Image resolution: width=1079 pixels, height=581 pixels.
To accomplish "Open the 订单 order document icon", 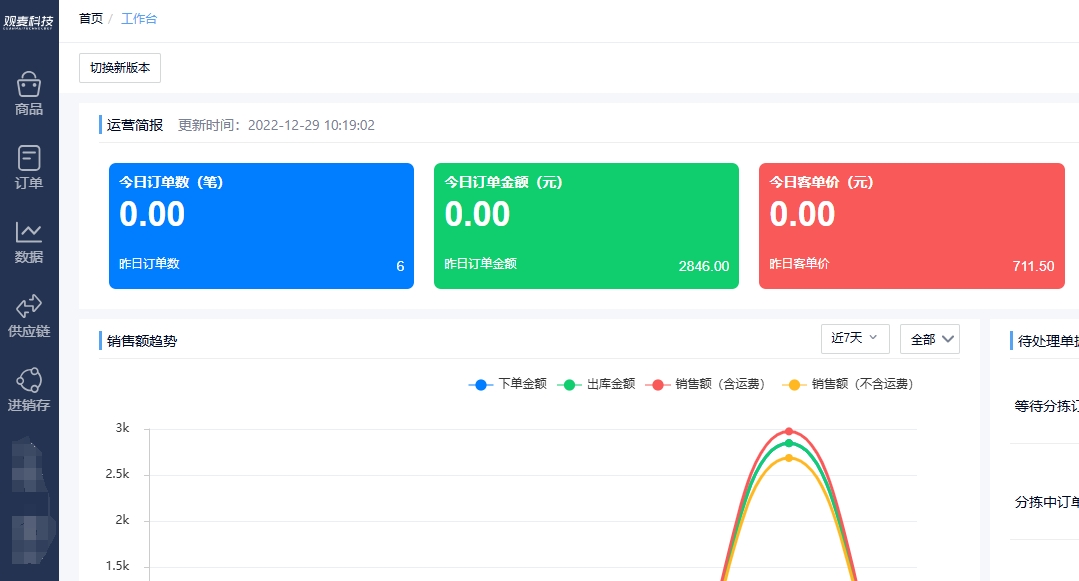I will [x=29, y=158].
